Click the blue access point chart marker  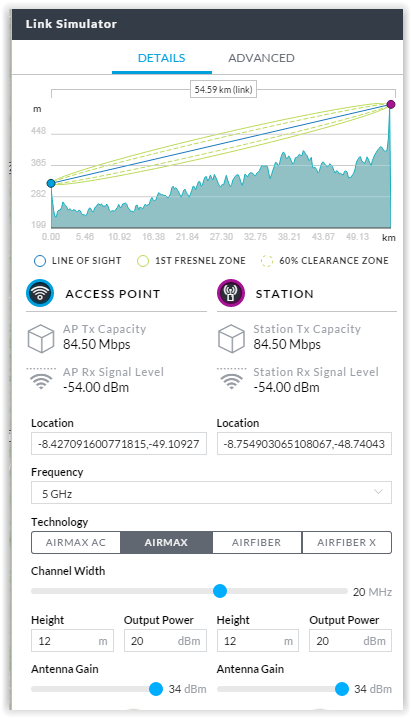point(51,183)
